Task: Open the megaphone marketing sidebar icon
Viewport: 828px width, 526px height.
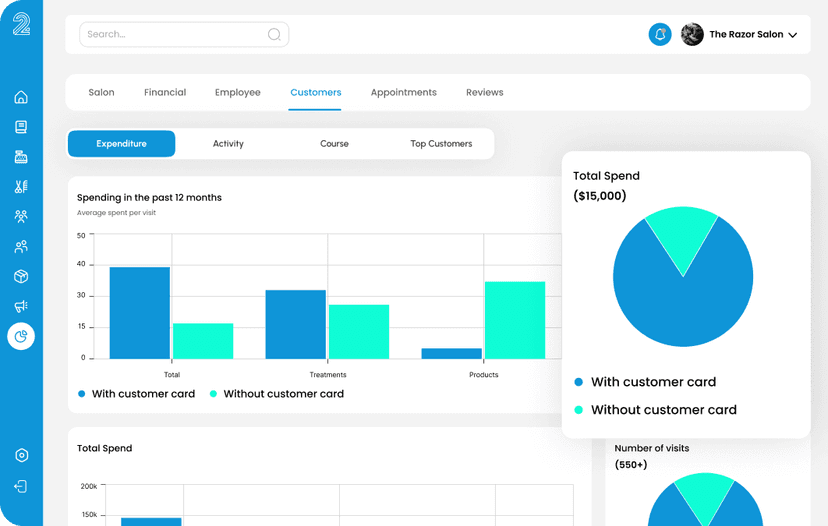Action: click(x=21, y=306)
